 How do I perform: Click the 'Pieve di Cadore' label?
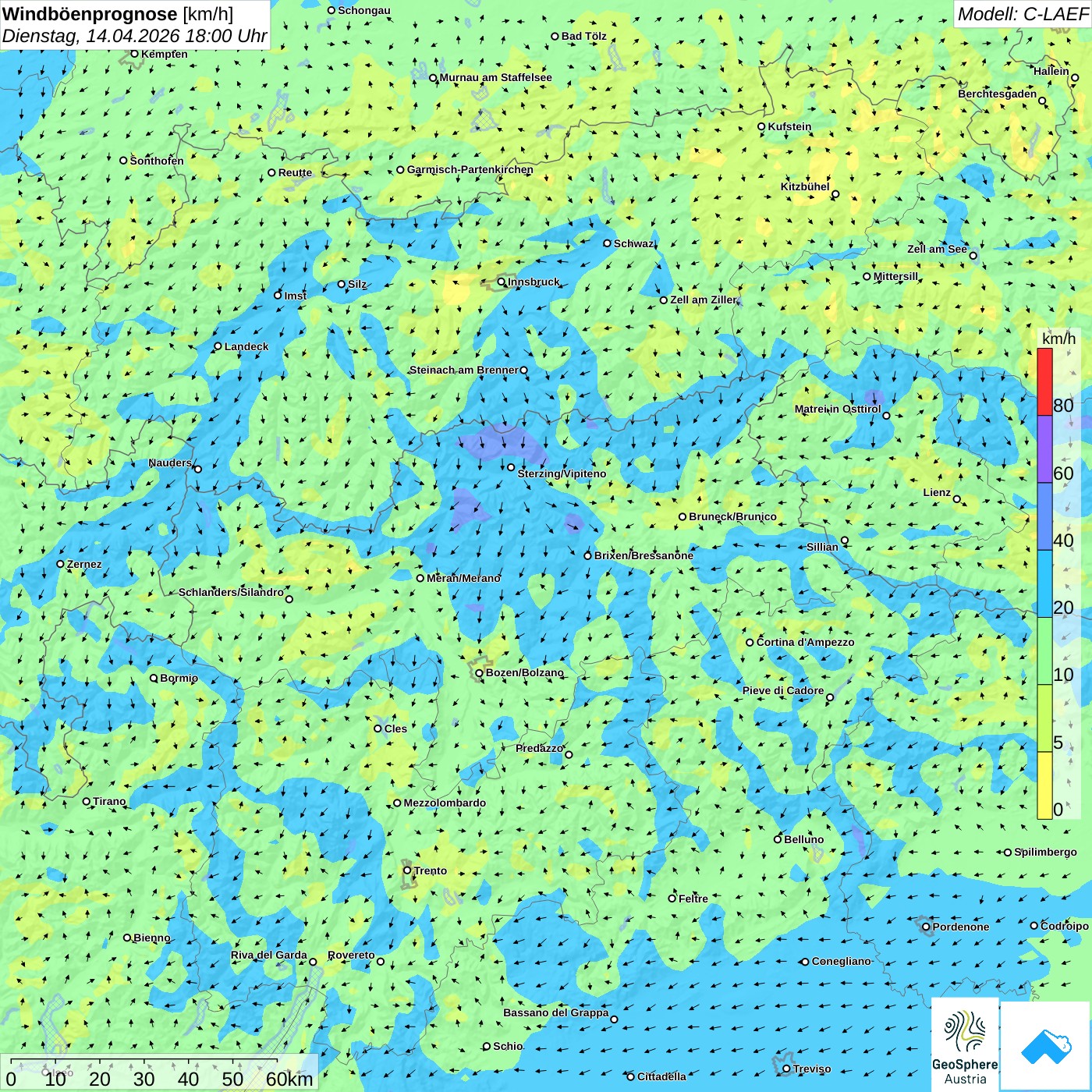pyautogui.click(x=783, y=690)
